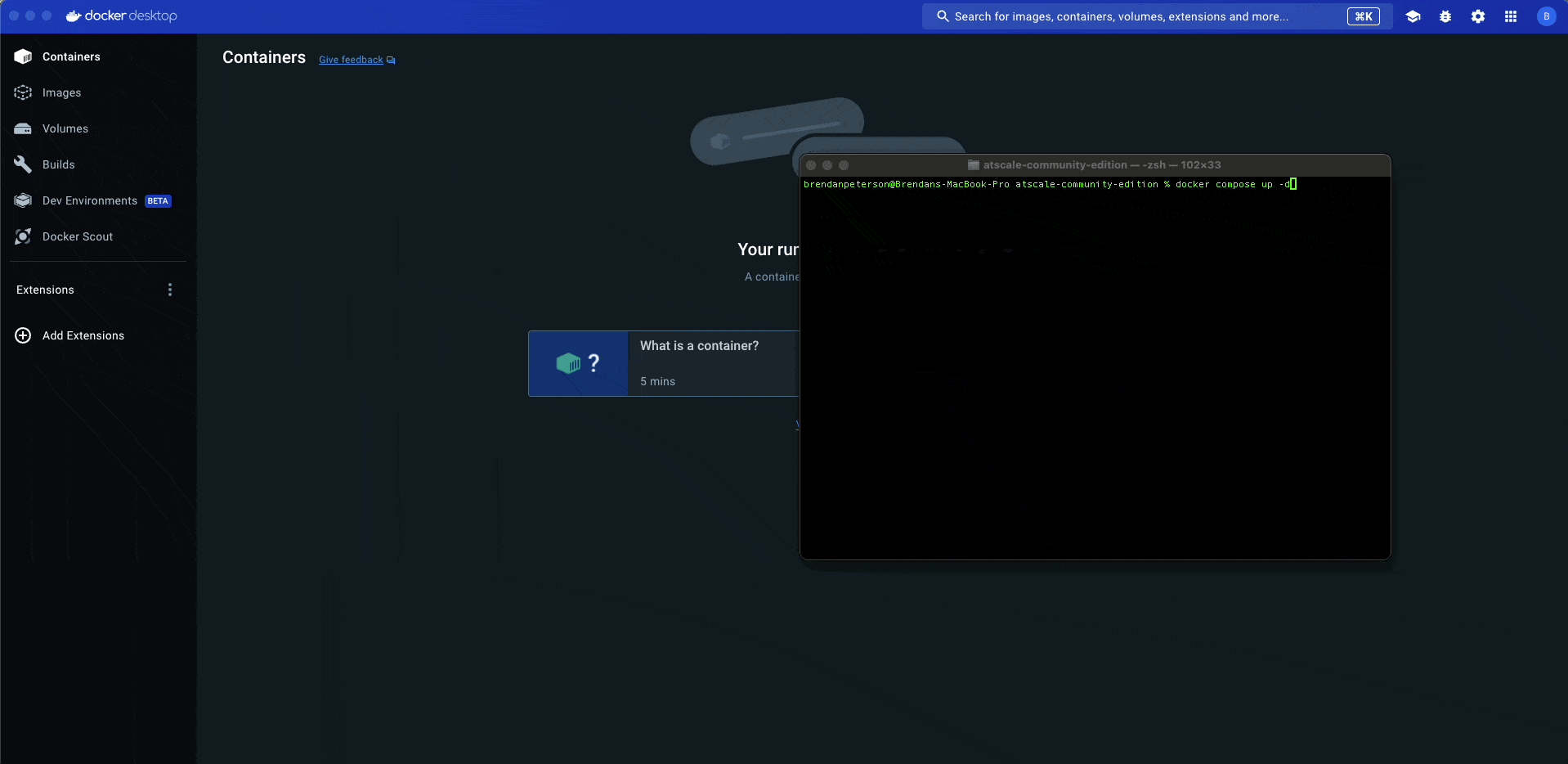This screenshot has height=764, width=1568.
Task: Select the Volumes menu label
Action: (x=65, y=128)
